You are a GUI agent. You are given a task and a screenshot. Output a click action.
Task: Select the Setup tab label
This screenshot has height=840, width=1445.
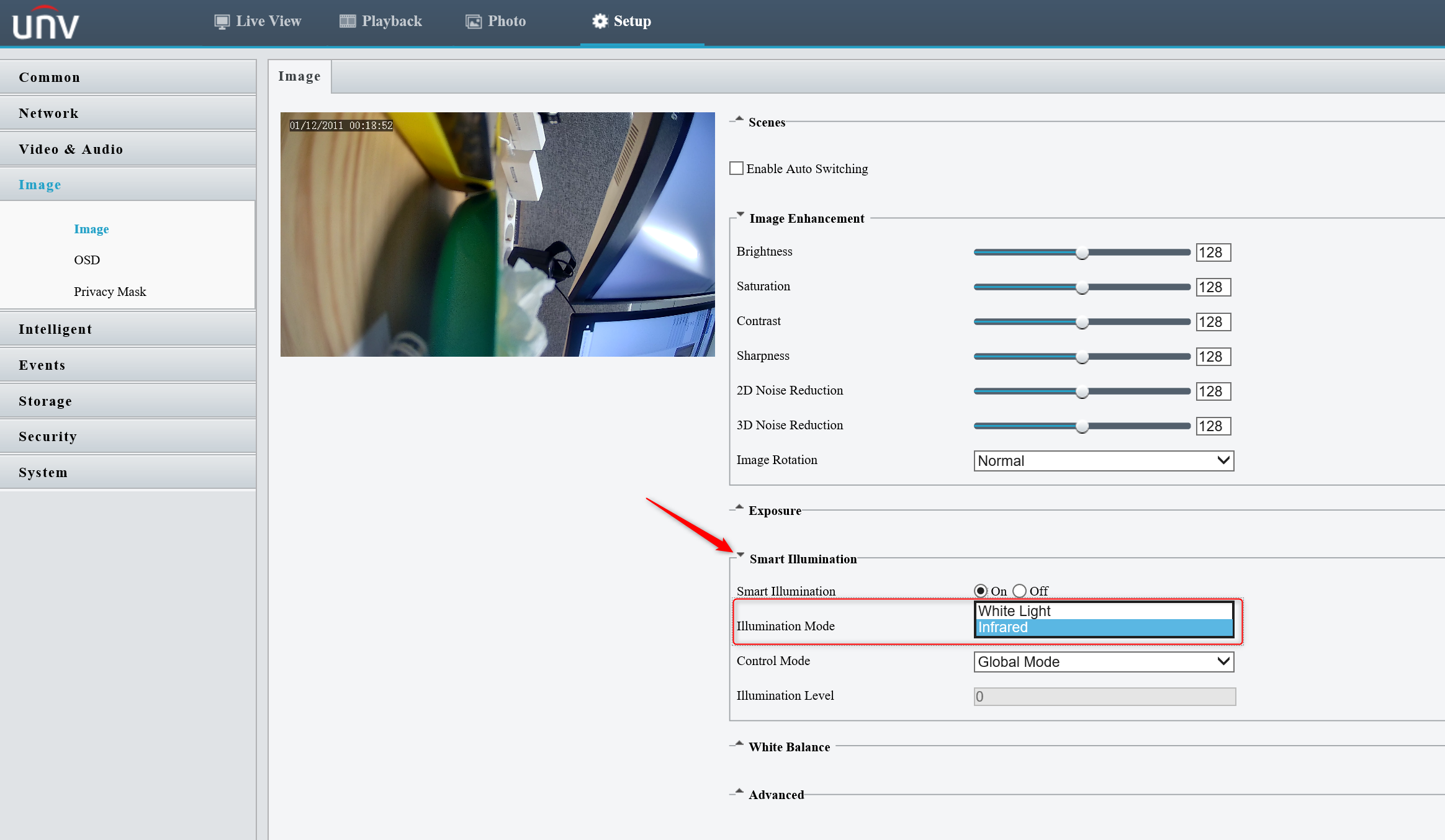[632, 21]
